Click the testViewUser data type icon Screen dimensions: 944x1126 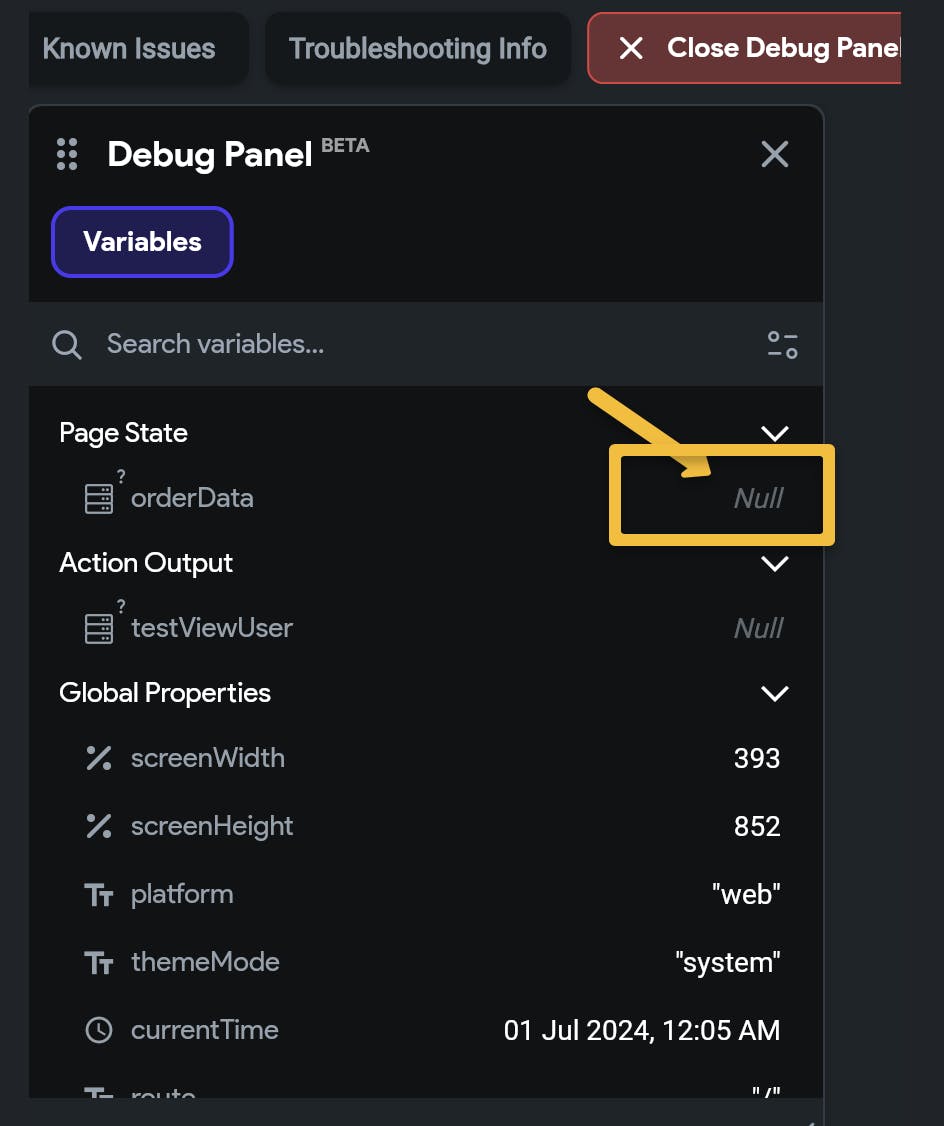pyautogui.click(x=99, y=628)
